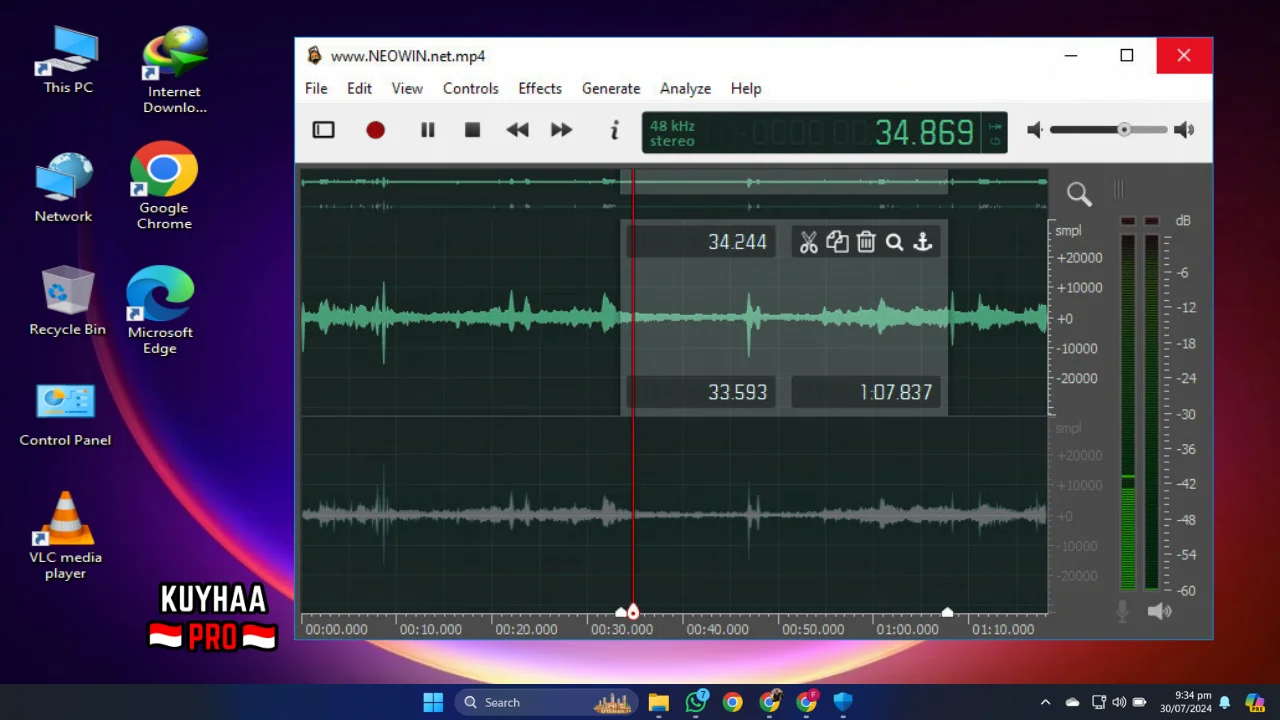
Task: Open the Help menu
Action: 746,88
